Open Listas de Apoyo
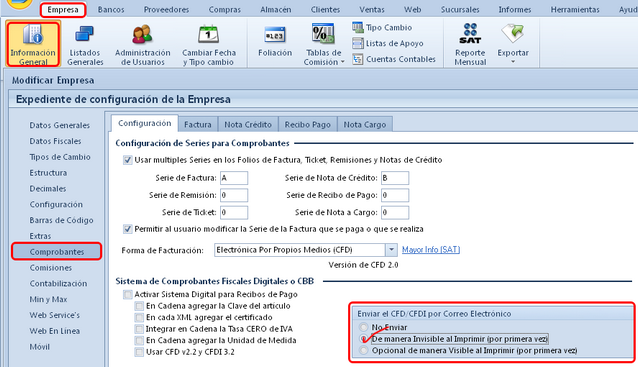The width and height of the screenshot is (638, 367). (388, 43)
